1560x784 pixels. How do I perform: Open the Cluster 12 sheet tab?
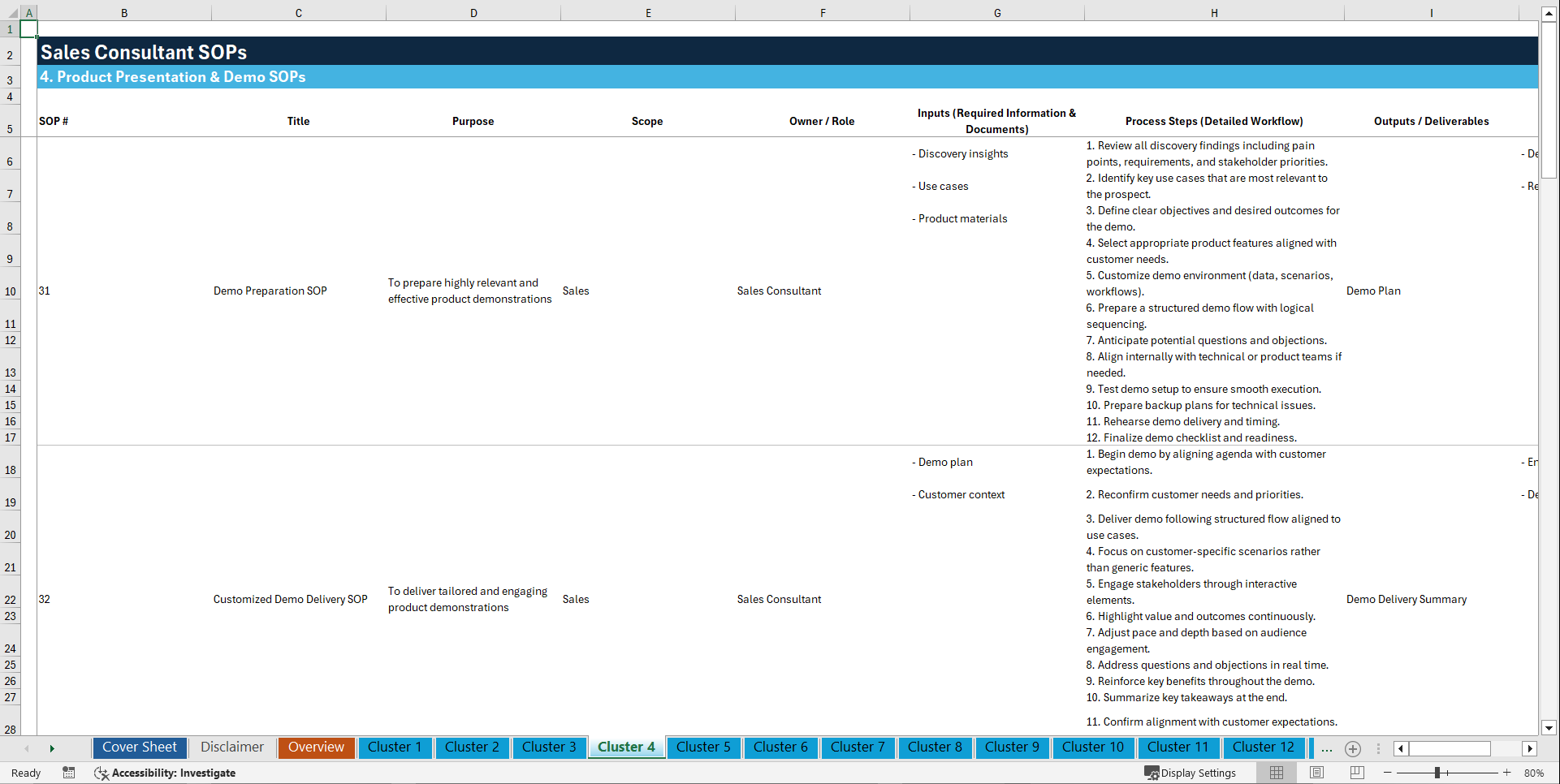coord(1264,747)
